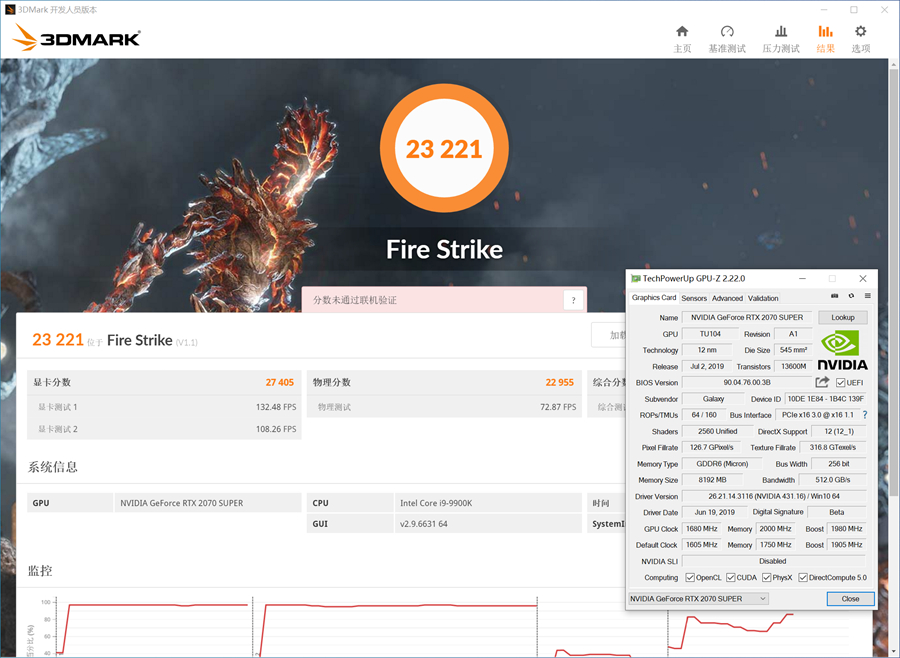Open the 3DMark home page (主页)
The height and width of the screenshot is (658, 900).
[x=682, y=39]
